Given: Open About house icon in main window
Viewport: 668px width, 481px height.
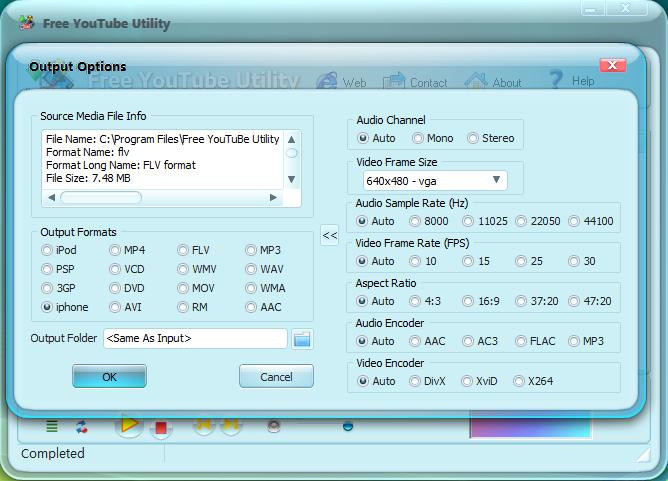Looking at the screenshot, I should [476, 80].
